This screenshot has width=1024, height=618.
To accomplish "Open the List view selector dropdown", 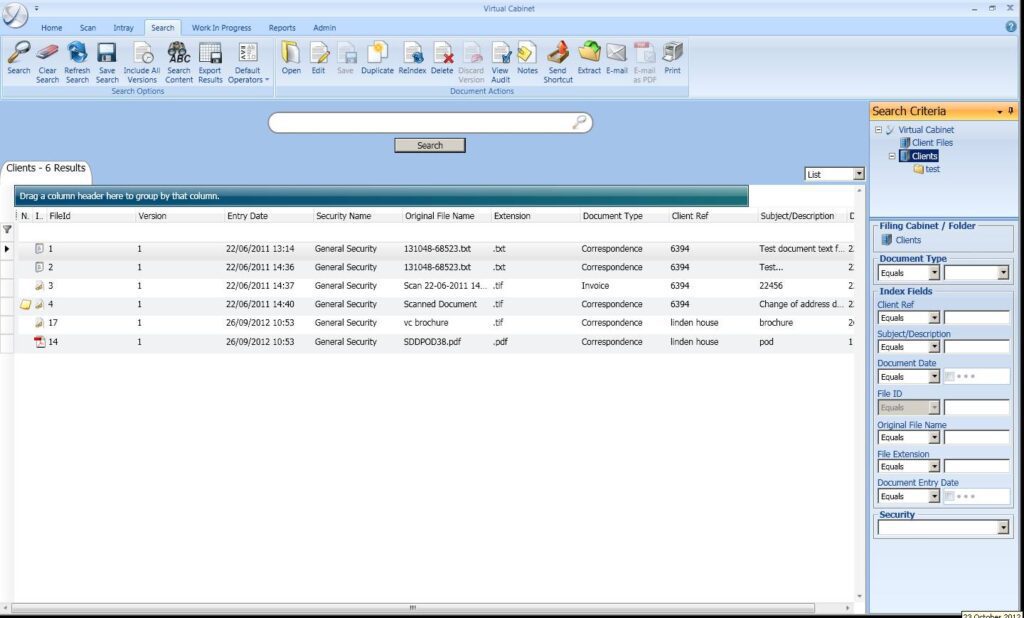I will [858, 174].
